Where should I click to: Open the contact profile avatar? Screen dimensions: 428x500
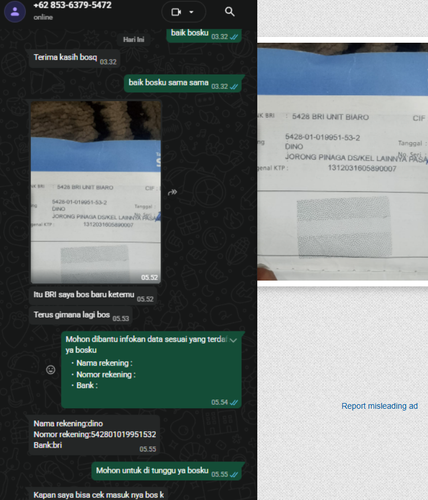click(x=15, y=12)
